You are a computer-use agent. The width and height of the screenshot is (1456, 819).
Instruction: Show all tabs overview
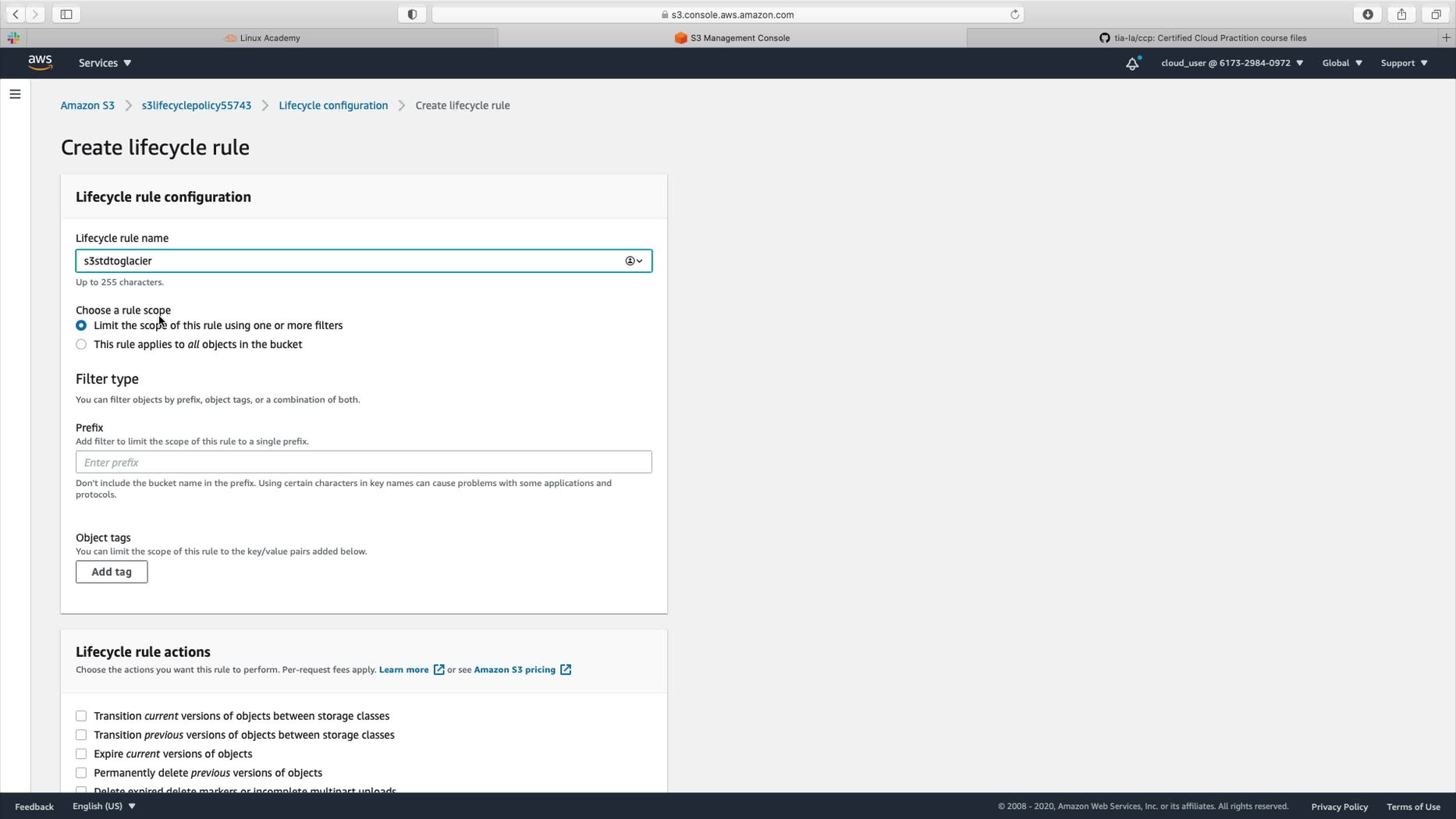pyautogui.click(x=1436, y=14)
